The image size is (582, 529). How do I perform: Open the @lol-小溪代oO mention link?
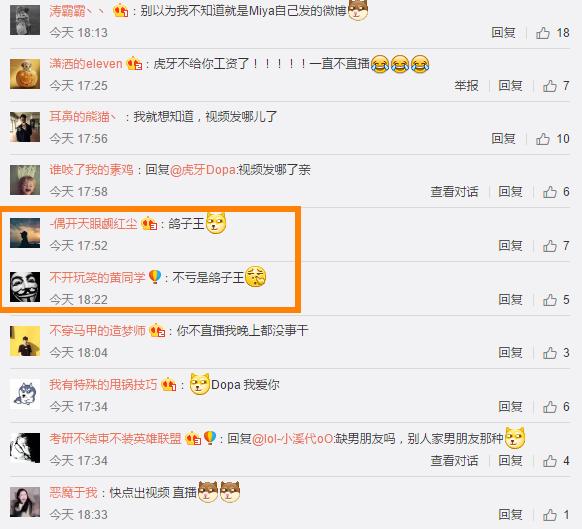coord(292,439)
